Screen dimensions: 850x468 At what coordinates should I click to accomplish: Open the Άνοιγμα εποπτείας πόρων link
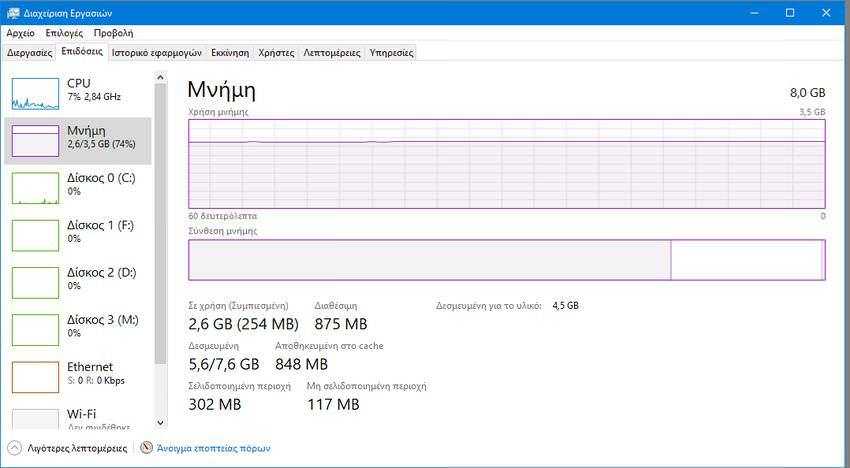[x=213, y=448]
